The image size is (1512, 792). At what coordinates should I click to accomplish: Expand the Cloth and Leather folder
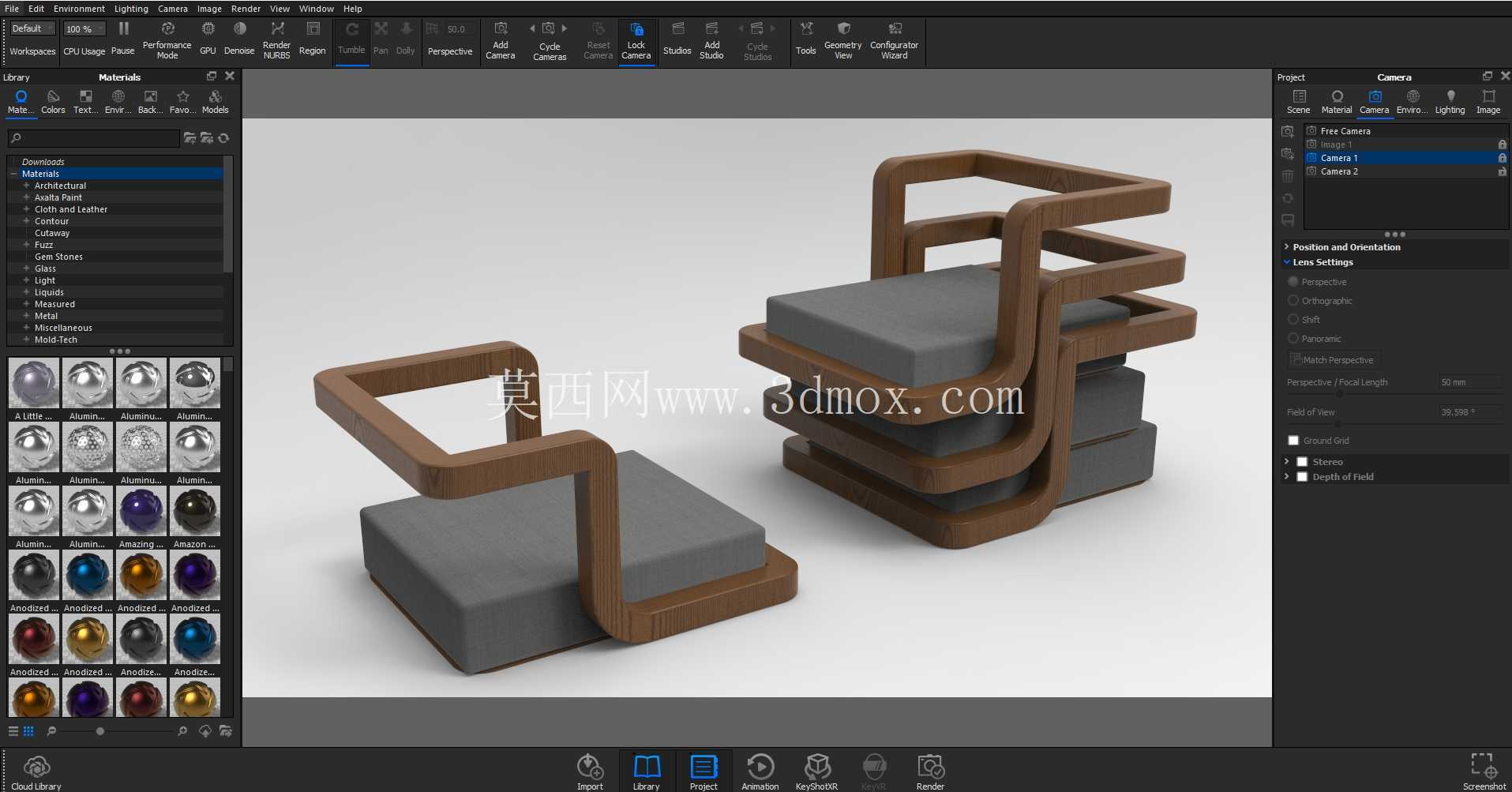[26, 209]
